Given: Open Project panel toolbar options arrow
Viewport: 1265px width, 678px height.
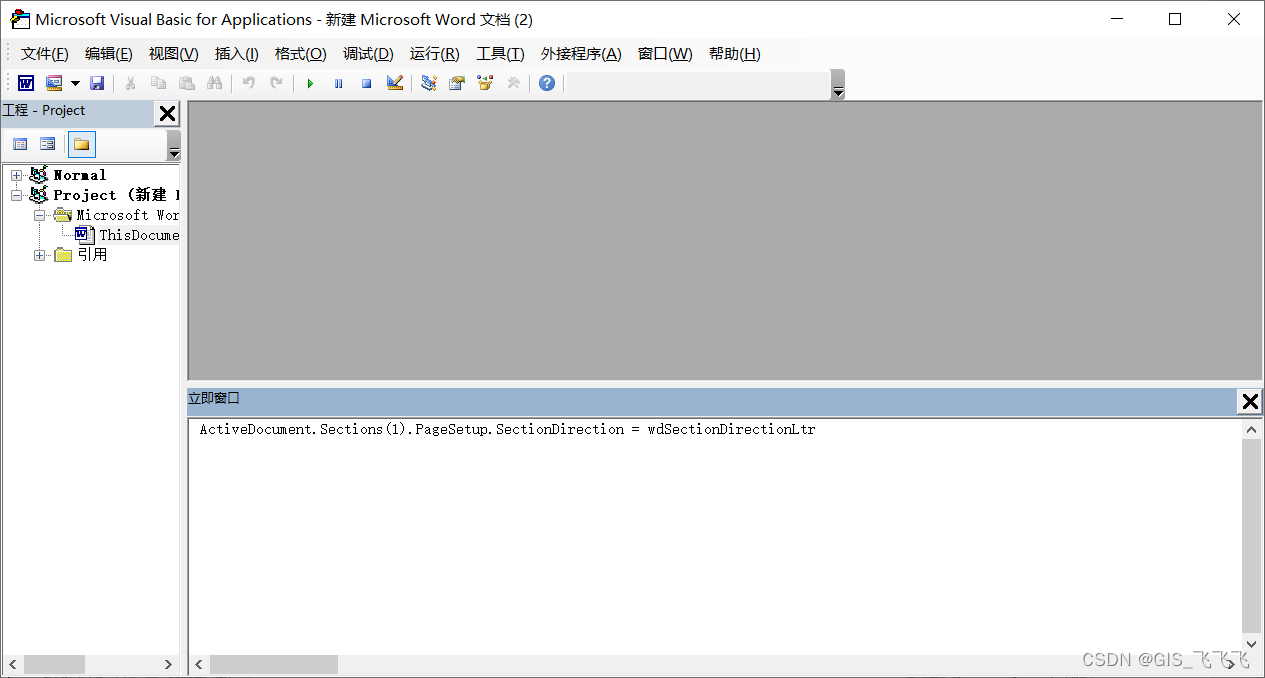Looking at the screenshot, I should [174, 146].
